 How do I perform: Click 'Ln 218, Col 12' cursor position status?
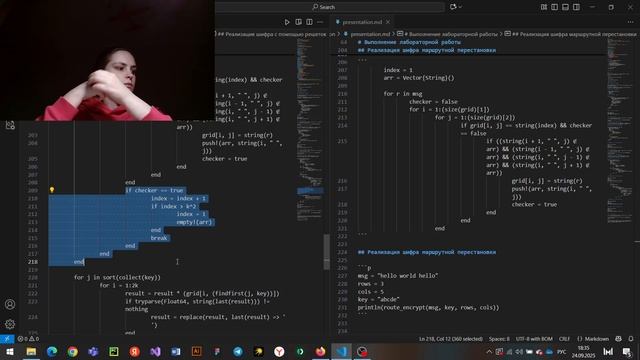[x=451, y=339]
